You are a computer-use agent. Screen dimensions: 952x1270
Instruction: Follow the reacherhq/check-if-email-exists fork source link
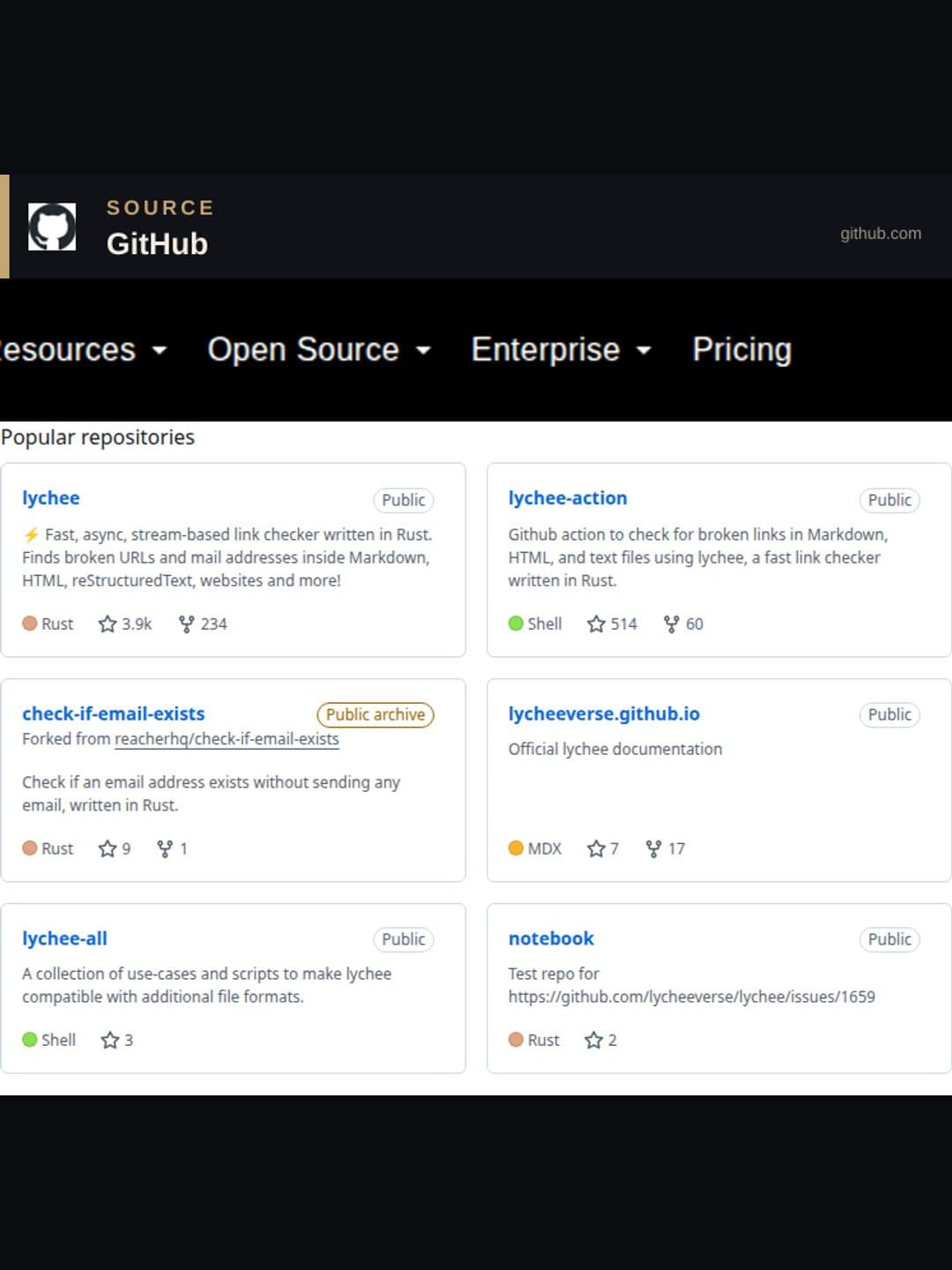click(x=227, y=739)
